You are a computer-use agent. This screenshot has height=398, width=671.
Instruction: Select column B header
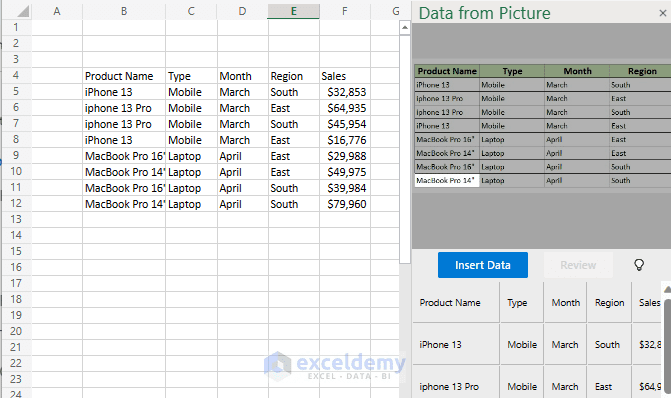pos(124,11)
